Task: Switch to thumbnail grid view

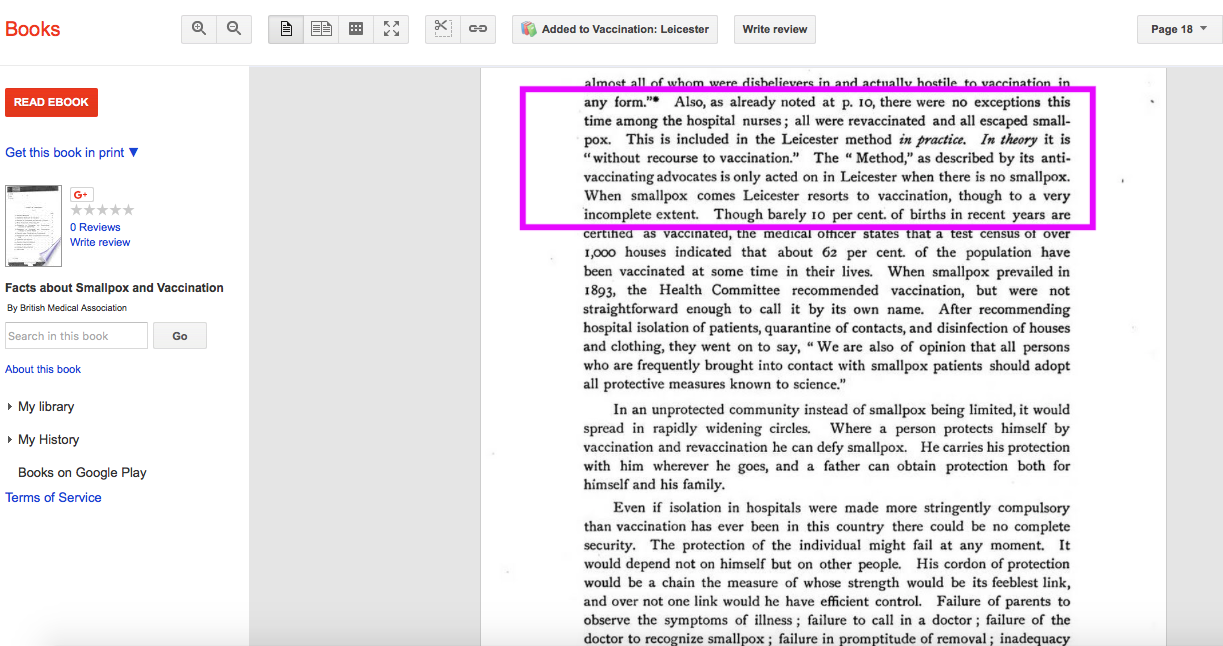Action: pos(355,29)
